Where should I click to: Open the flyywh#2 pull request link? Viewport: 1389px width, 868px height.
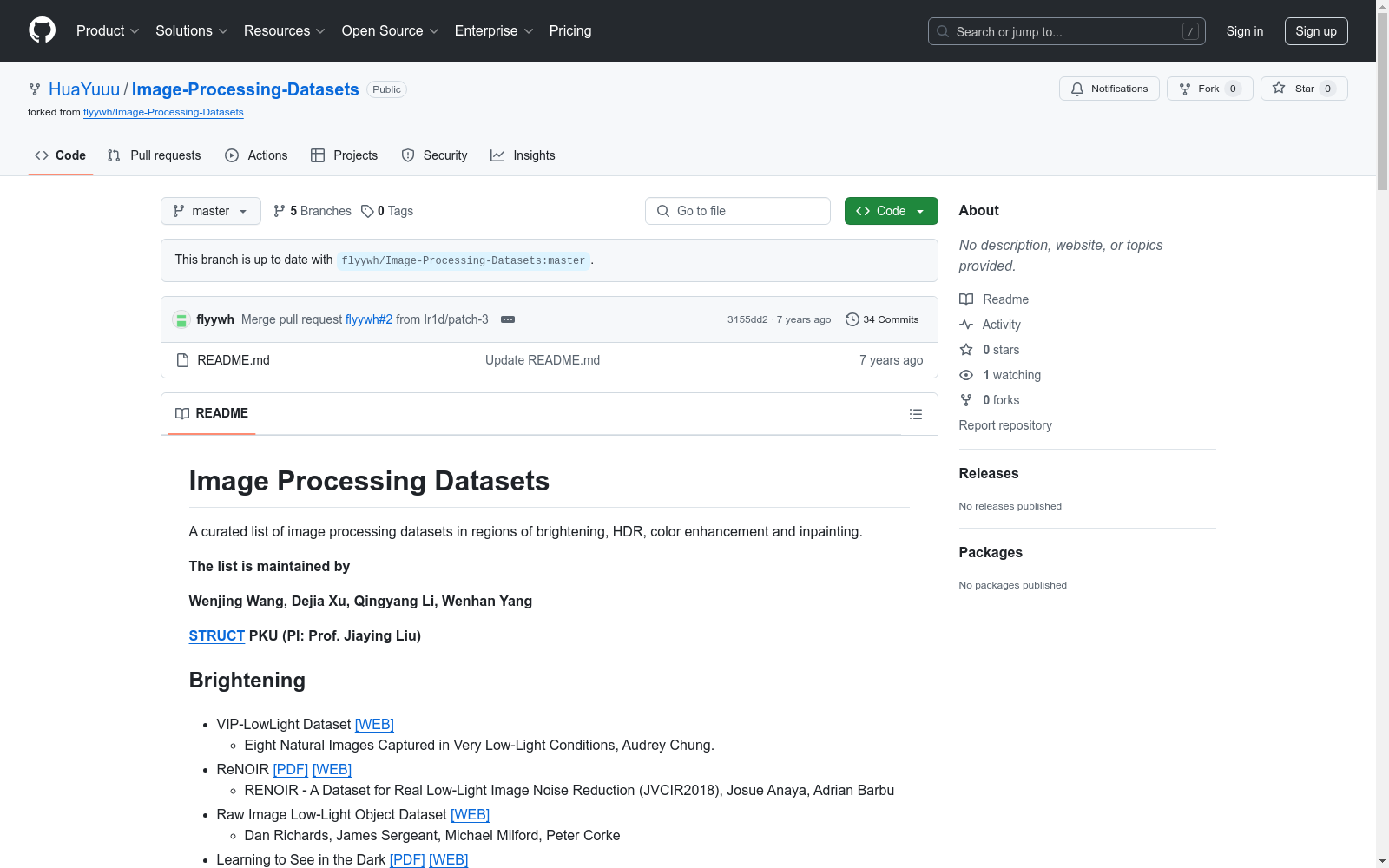(x=369, y=319)
